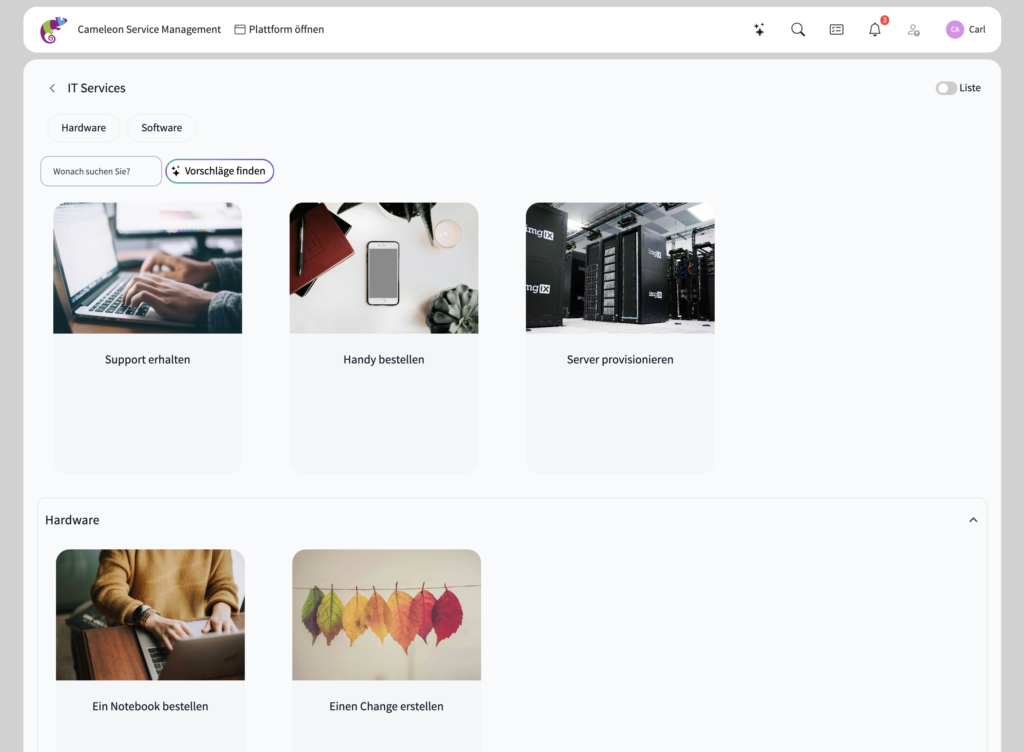Collapse the Hardware section
This screenshot has width=1024, height=752.
(973, 520)
